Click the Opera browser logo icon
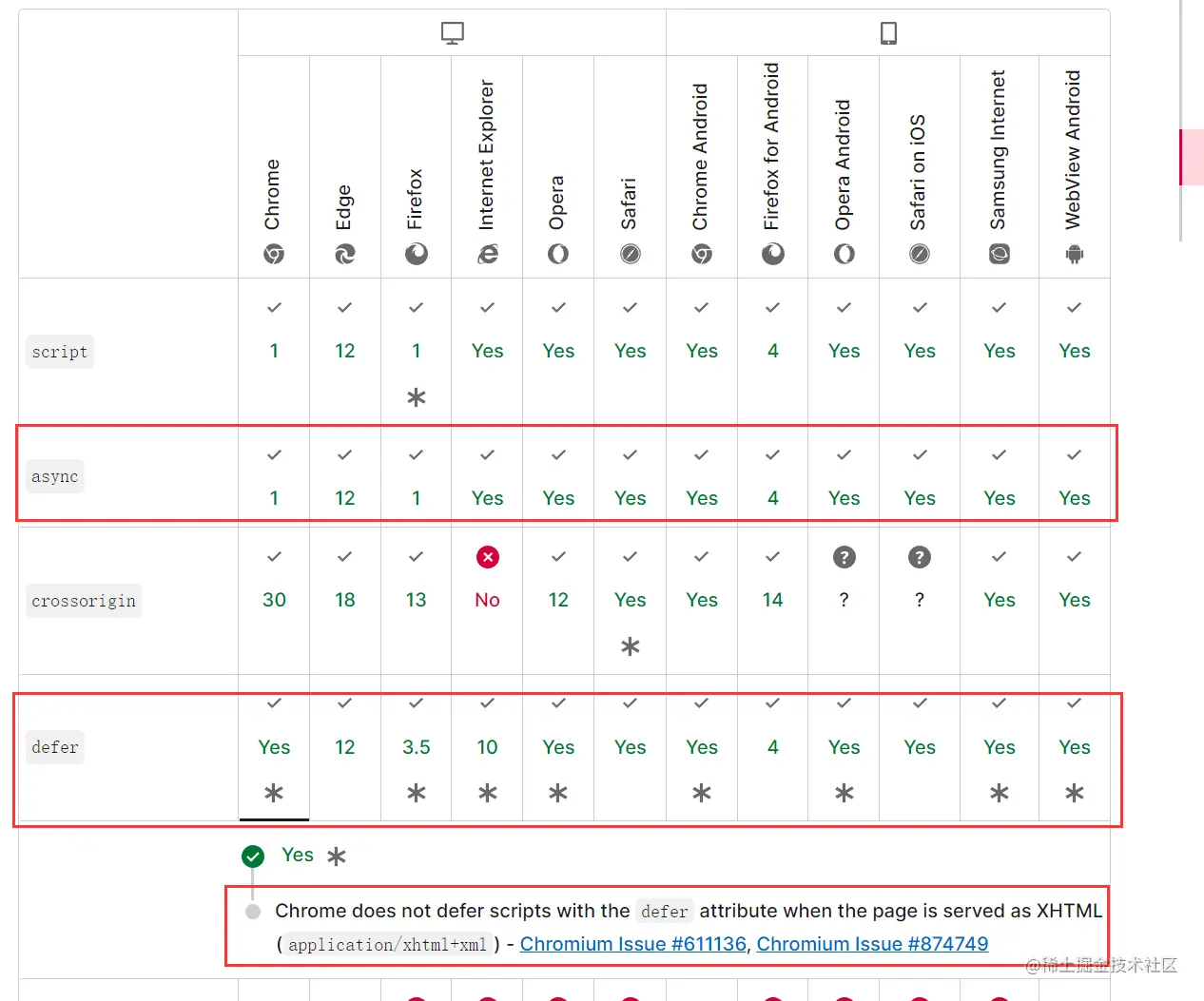 click(x=558, y=254)
